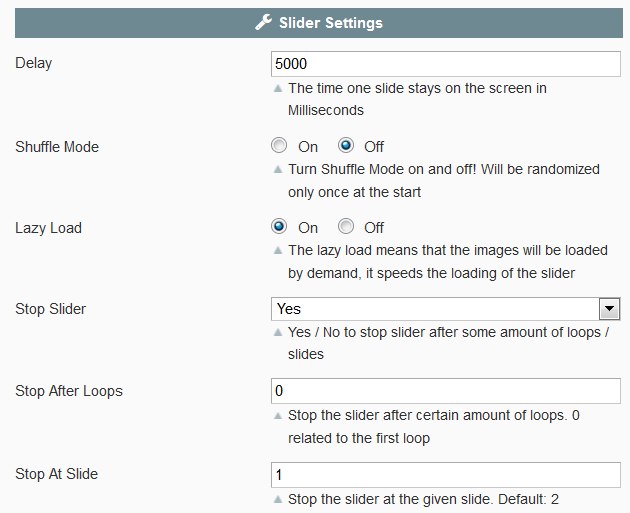Focus the Delay input field
This screenshot has height=513, width=630.
446,64
